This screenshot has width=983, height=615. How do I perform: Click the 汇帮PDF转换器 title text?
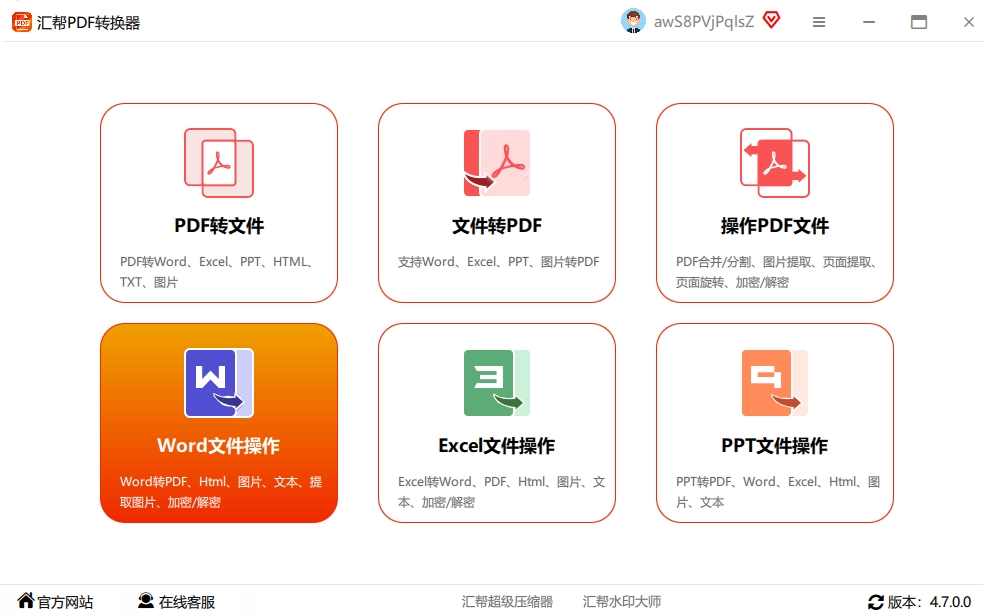point(88,23)
